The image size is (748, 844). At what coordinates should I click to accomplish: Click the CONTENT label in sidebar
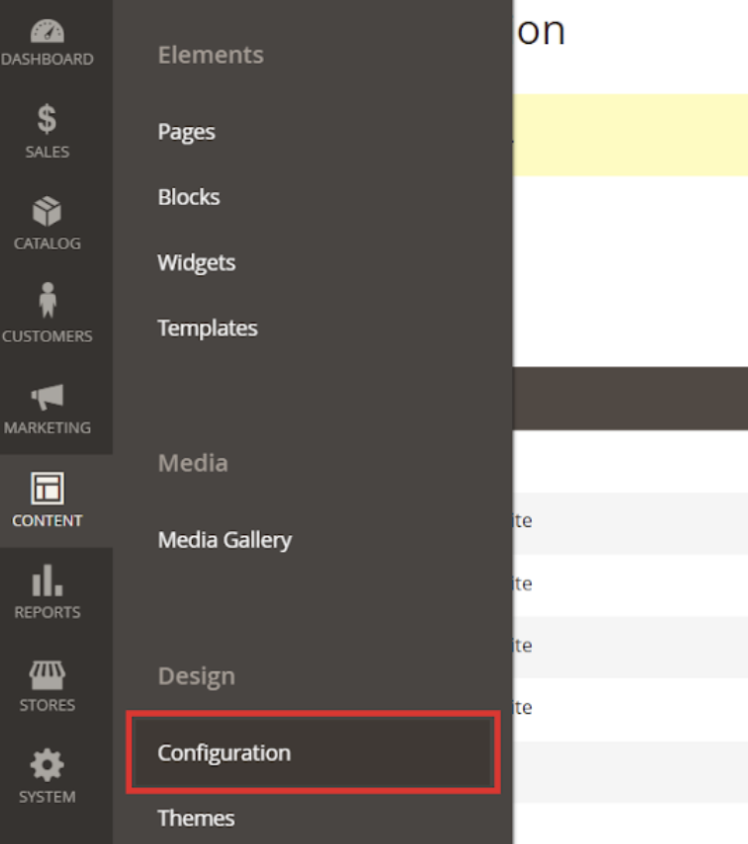pos(47,521)
